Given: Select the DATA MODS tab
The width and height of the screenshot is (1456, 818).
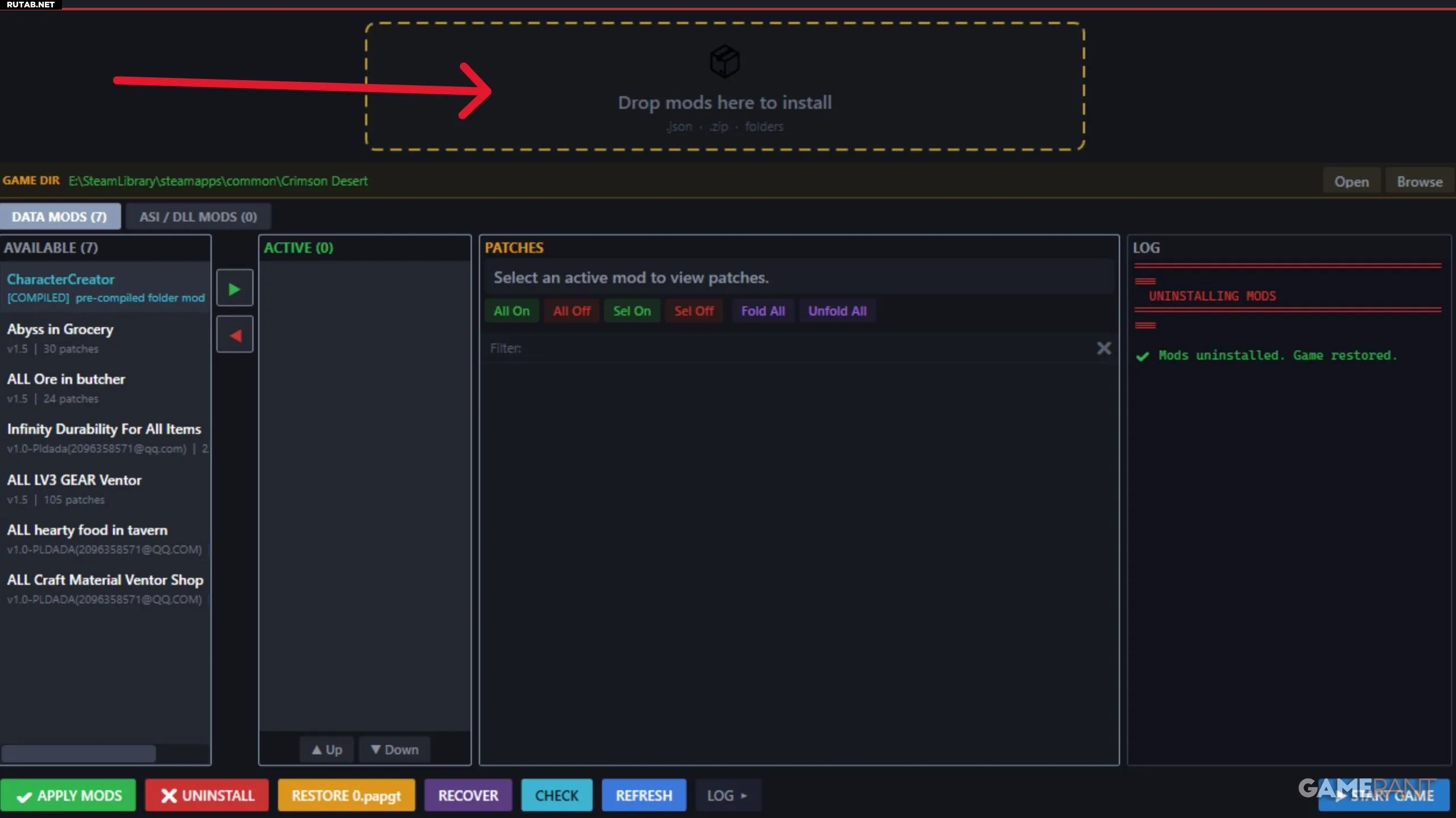Looking at the screenshot, I should click(x=59, y=217).
